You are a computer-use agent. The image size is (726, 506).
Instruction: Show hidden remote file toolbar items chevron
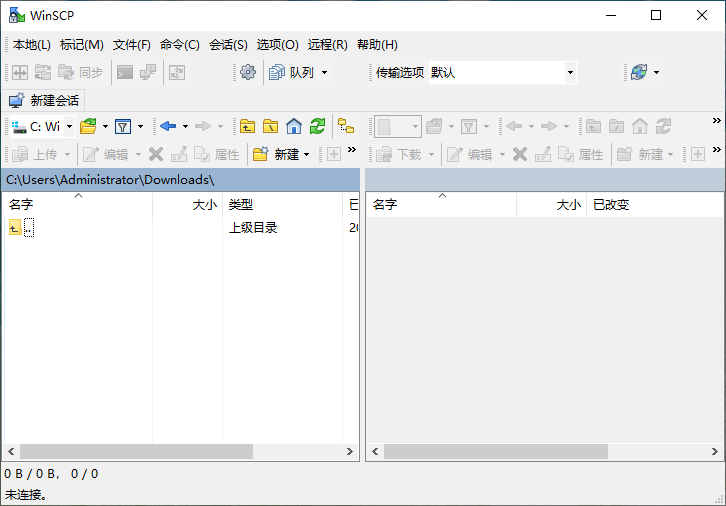pos(717,149)
